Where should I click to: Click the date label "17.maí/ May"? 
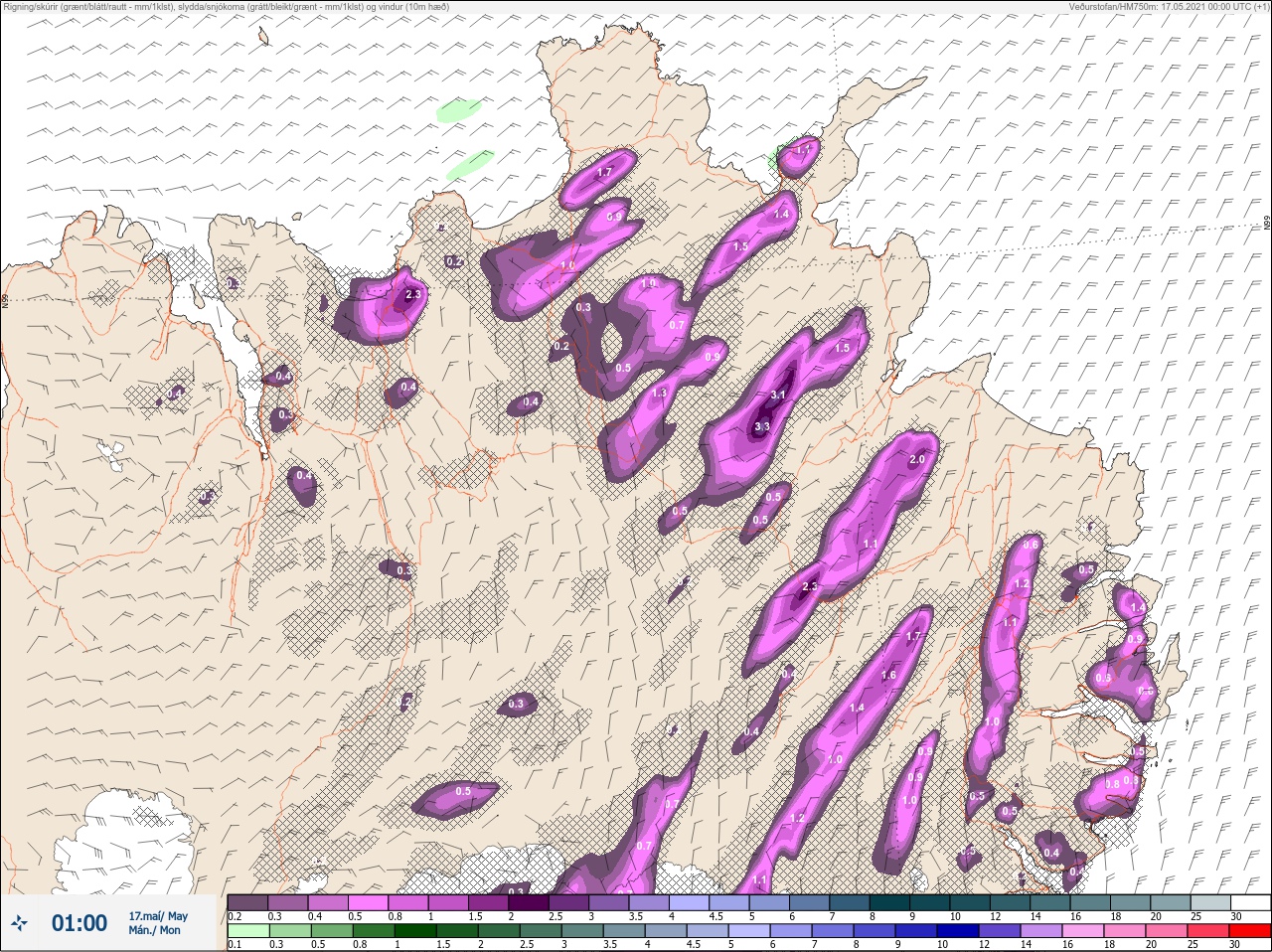point(158,916)
